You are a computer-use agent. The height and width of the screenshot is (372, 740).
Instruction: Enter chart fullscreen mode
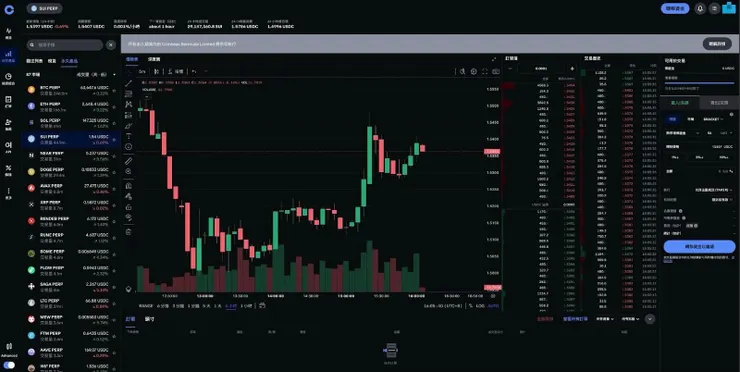(485, 71)
